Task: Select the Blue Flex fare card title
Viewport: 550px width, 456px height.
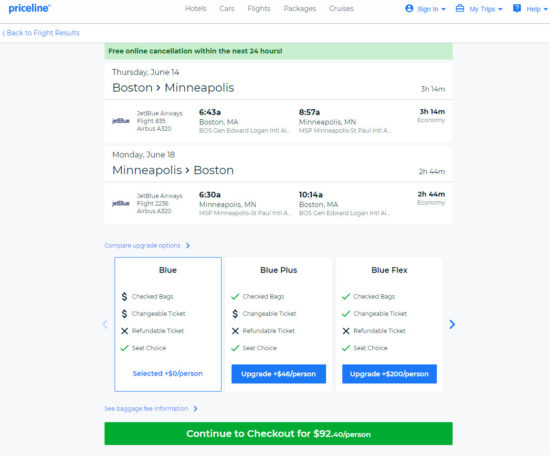Action: pyautogui.click(x=389, y=270)
